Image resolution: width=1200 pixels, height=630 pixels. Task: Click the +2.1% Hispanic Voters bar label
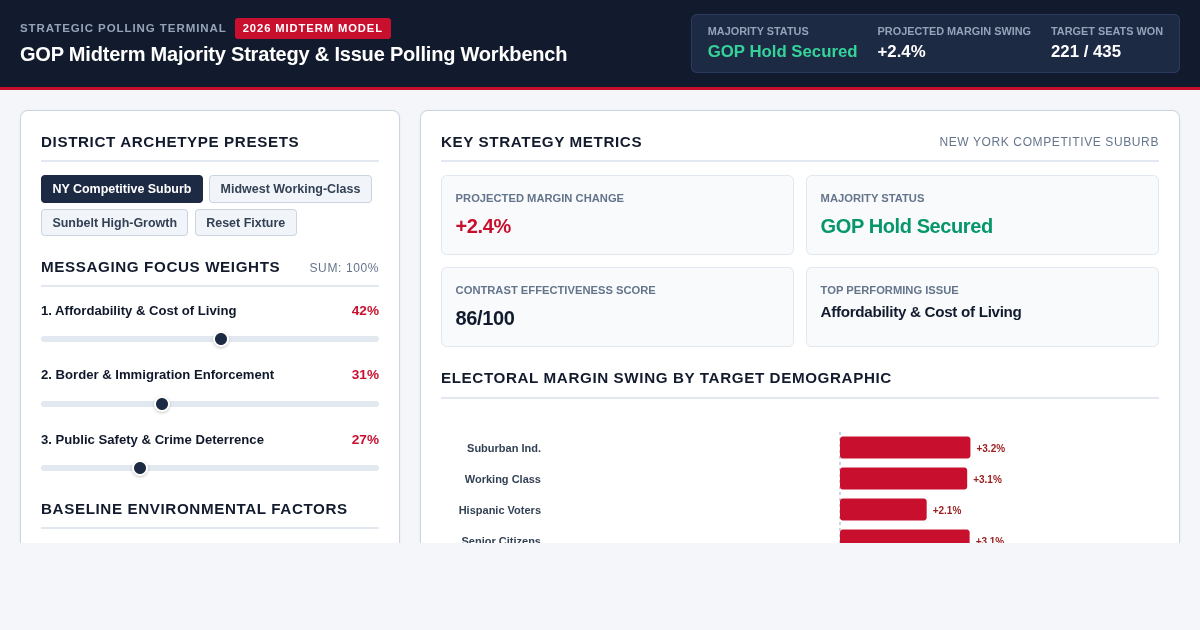tap(947, 511)
